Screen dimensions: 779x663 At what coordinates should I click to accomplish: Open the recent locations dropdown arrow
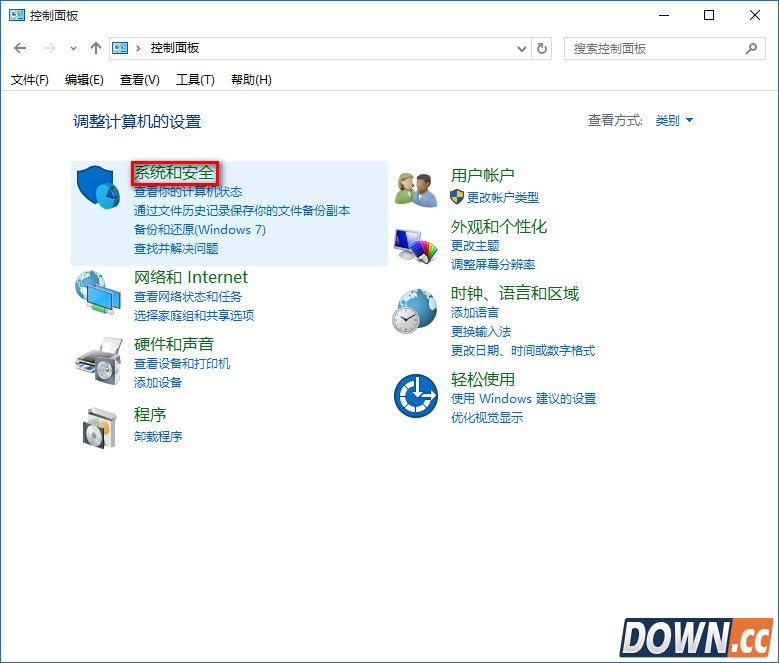click(x=74, y=49)
